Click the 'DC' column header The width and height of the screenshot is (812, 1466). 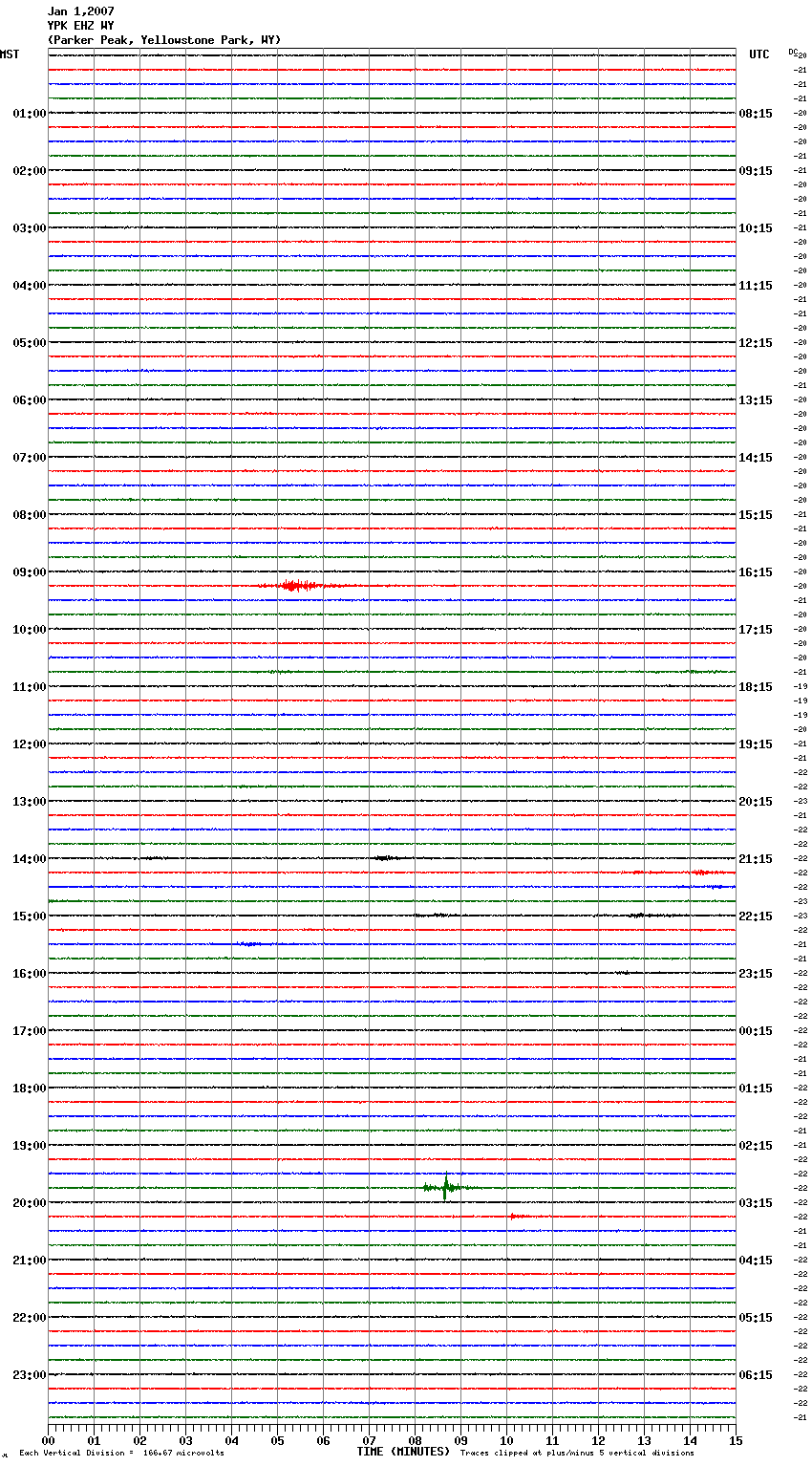793,52
